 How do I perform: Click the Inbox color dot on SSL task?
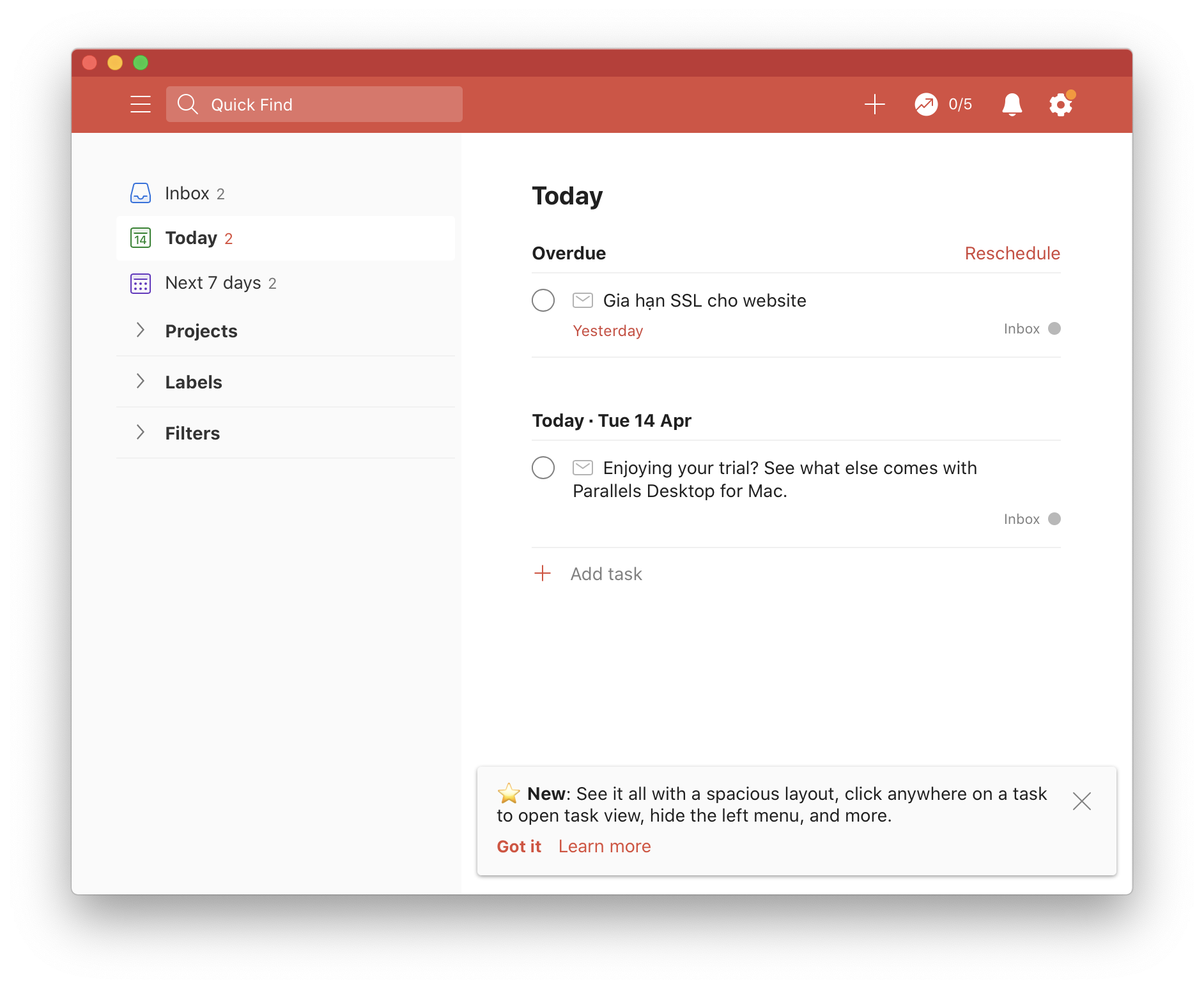pyautogui.click(x=1054, y=328)
